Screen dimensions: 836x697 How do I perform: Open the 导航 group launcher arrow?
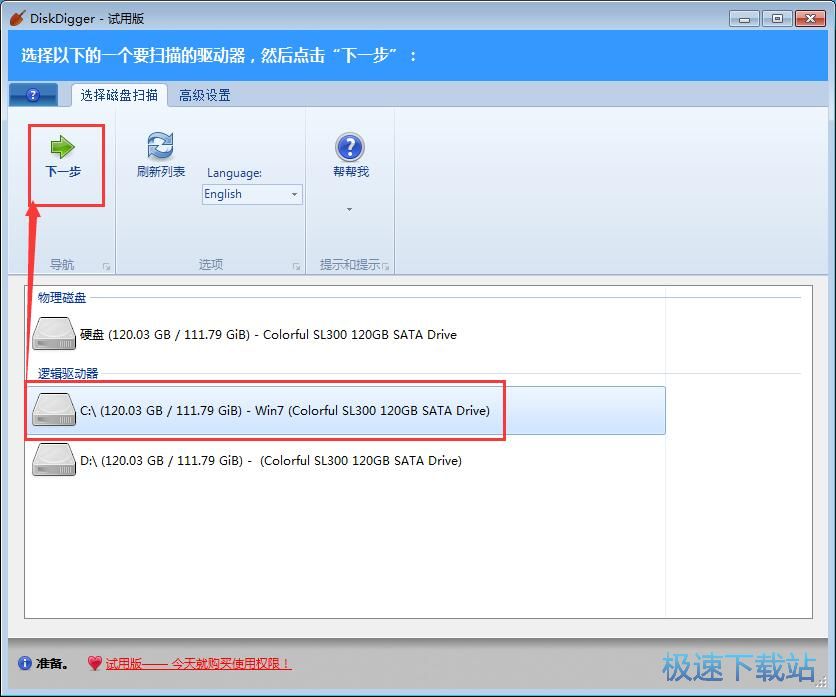point(106,266)
